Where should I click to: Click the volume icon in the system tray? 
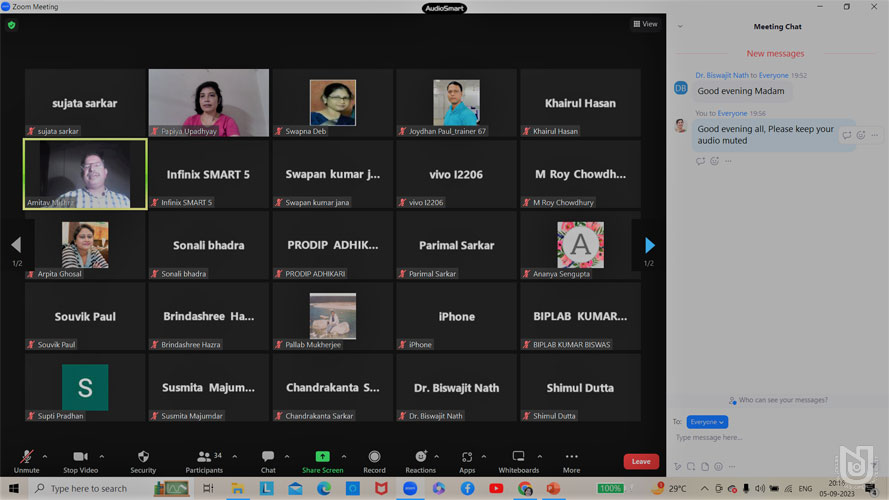click(x=760, y=488)
